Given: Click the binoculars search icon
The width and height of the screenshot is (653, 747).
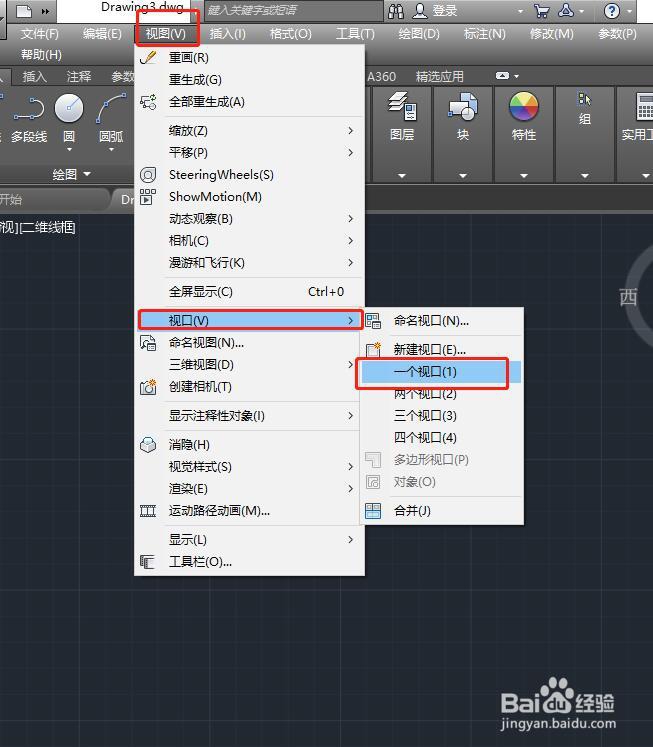Looking at the screenshot, I should [x=396, y=11].
